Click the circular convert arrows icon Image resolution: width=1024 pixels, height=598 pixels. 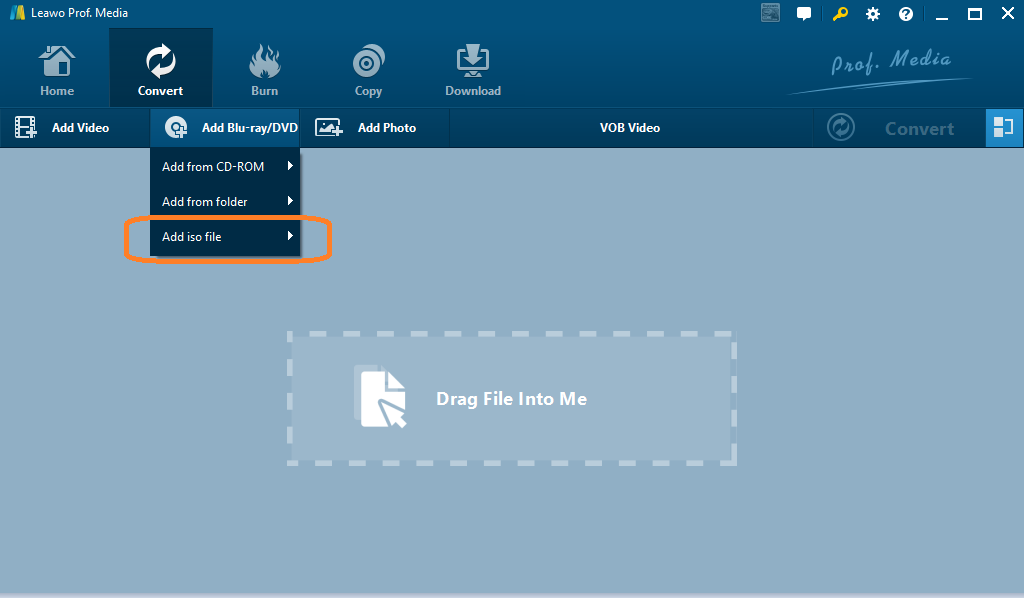(840, 127)
